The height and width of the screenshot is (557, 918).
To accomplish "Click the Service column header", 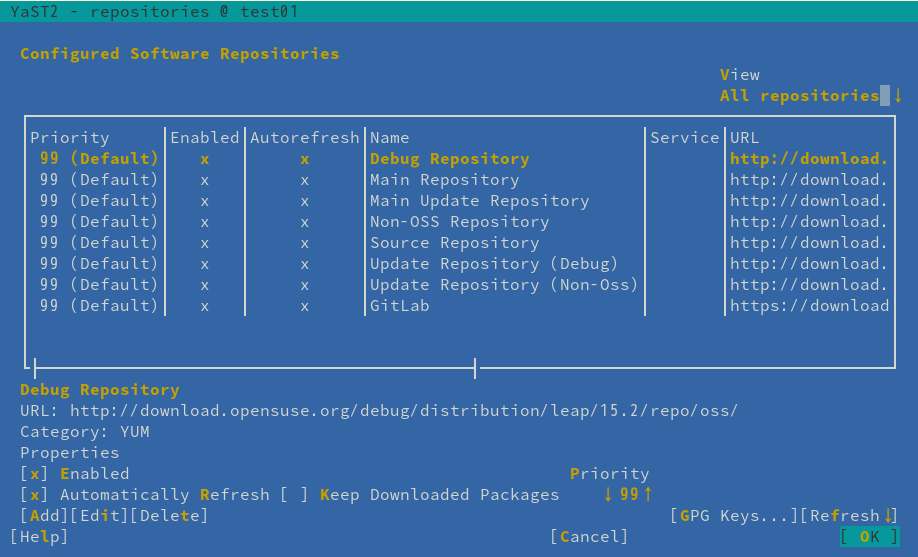I will (x=684, y=138).
